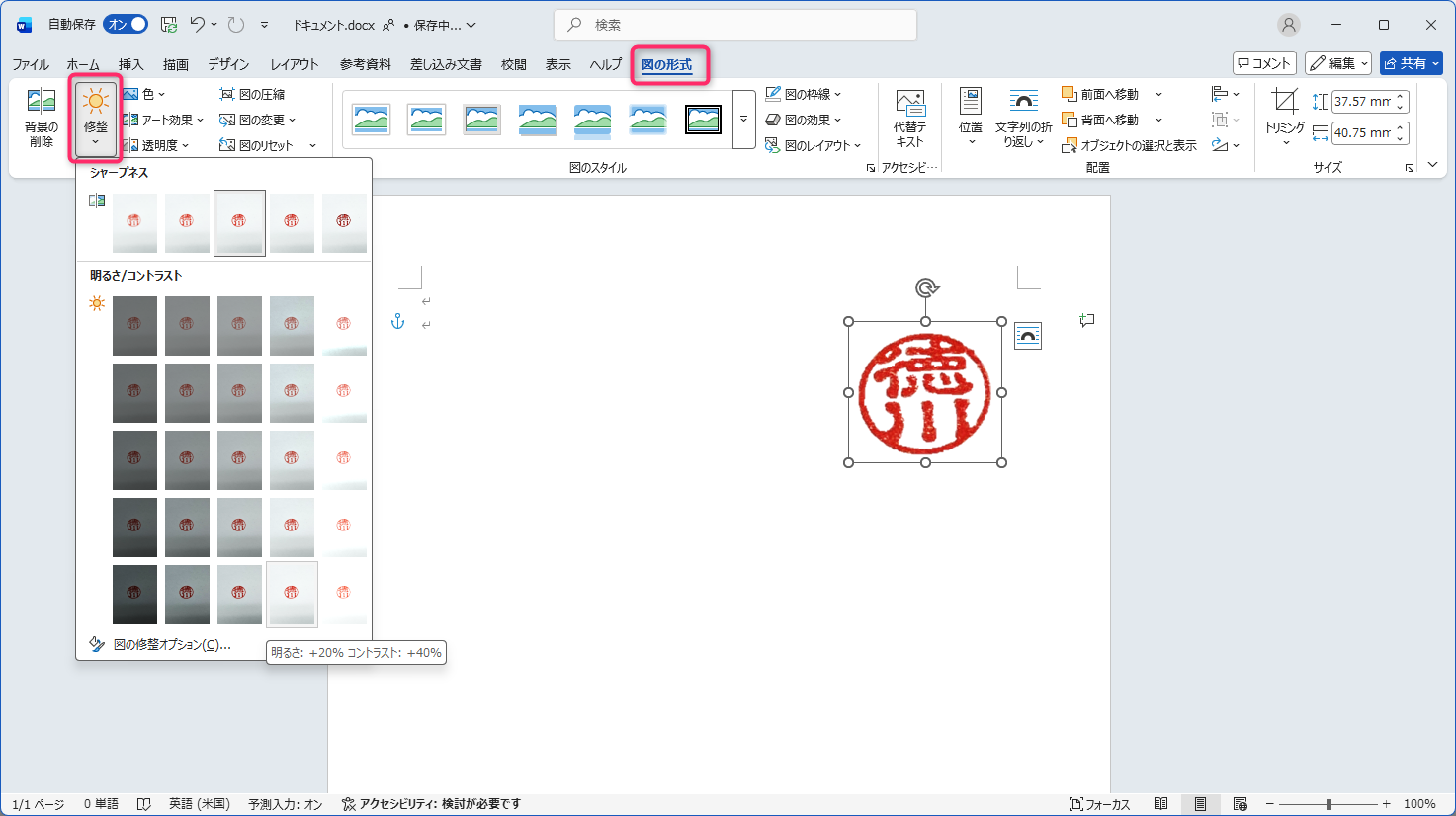Click the layout options icon beside the stamp image

(x=1028, y=337)
